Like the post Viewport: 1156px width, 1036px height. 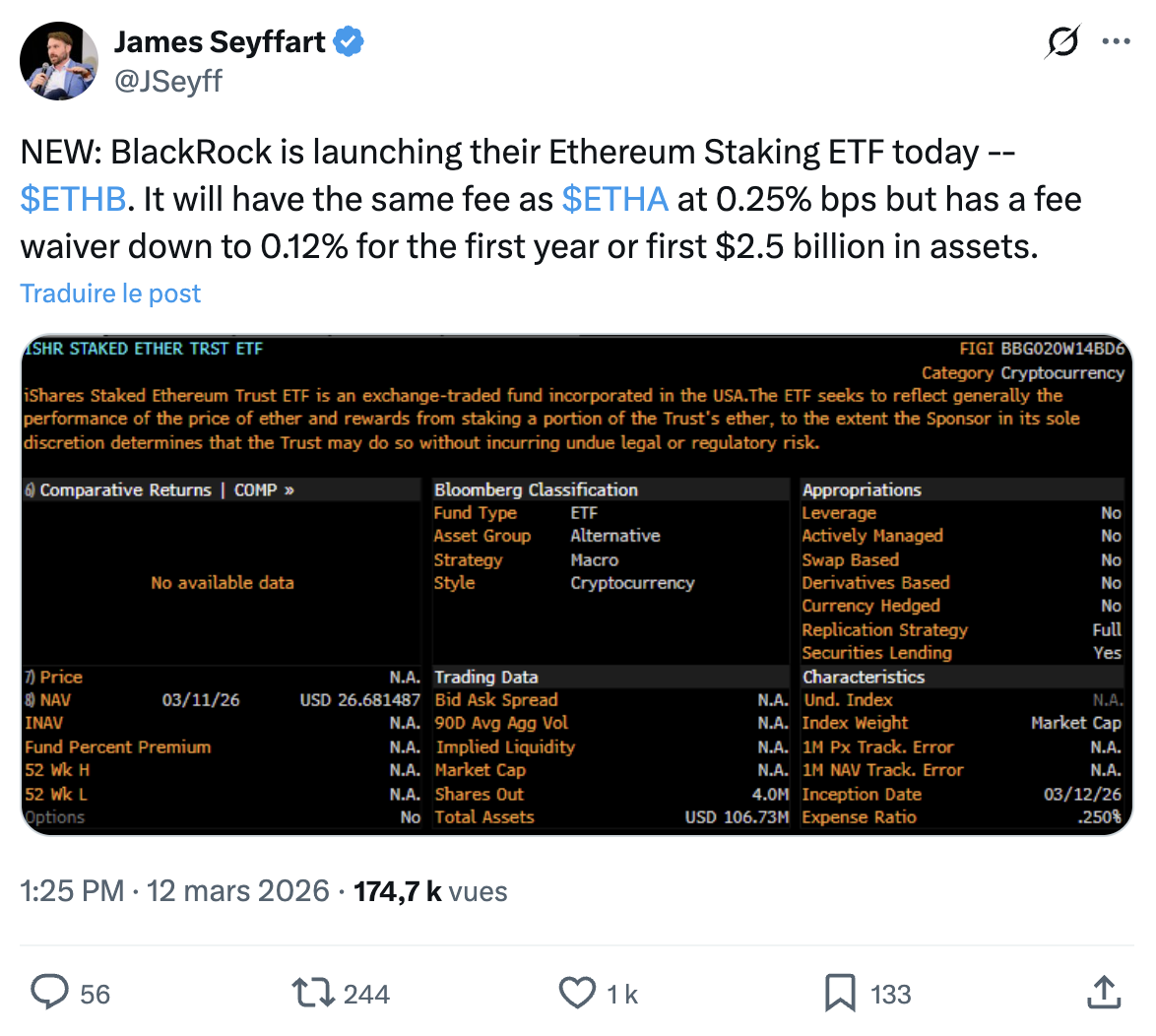pyautogui.click(x=576, y=993)
